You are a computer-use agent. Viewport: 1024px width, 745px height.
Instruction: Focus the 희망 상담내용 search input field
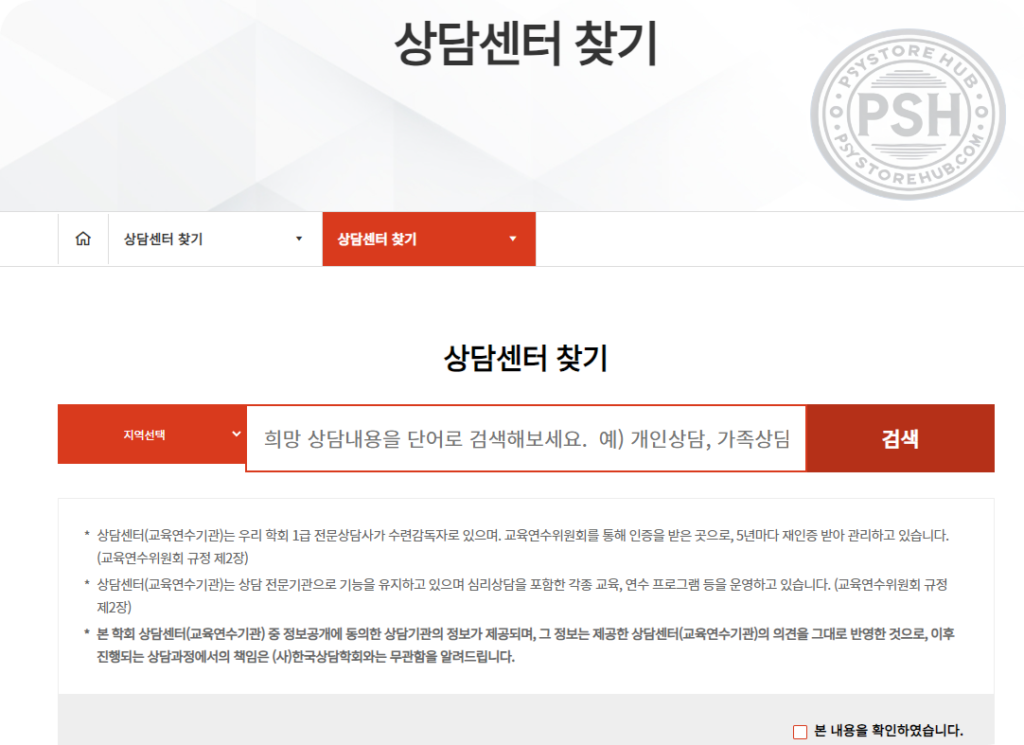(x=526, y=438)
